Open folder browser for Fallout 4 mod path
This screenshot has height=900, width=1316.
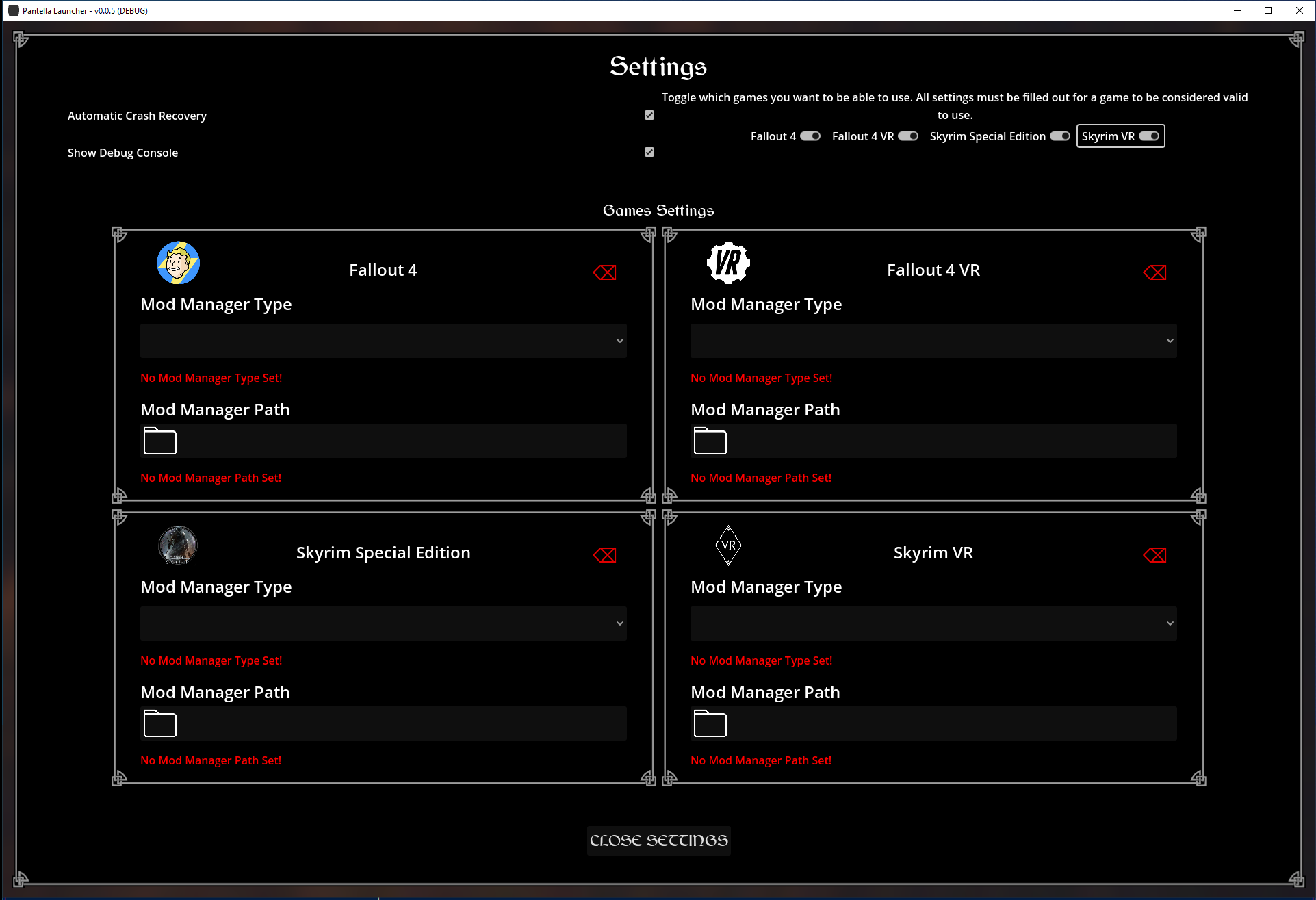[160, 441]
